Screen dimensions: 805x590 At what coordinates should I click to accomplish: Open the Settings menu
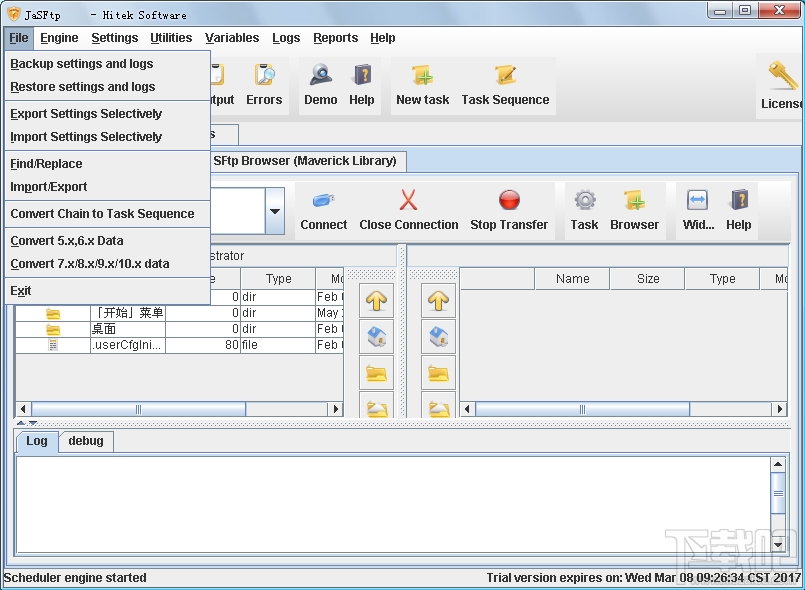[114, 38]
